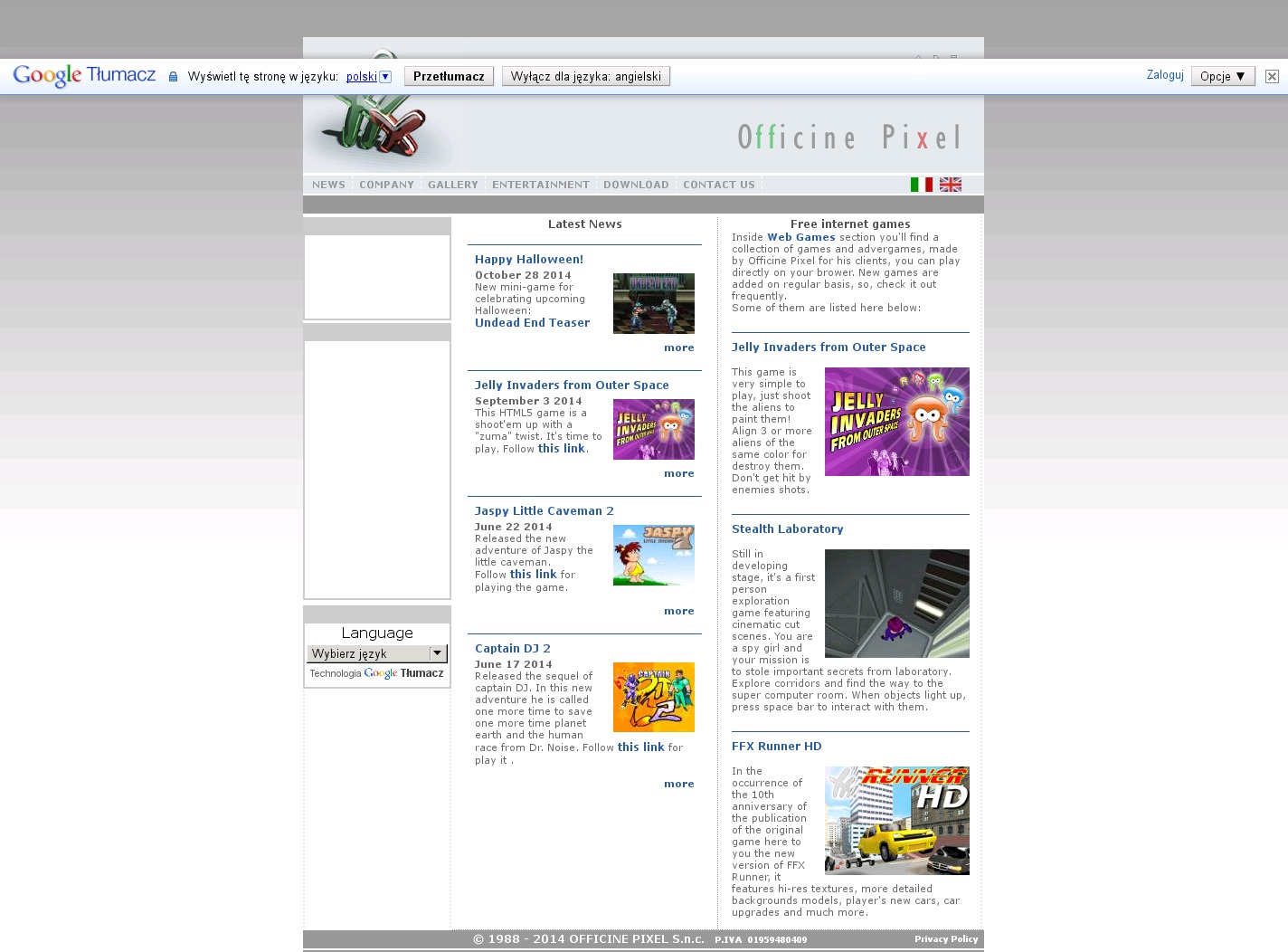Image resolution: width=1288 pixels, height=952 pixels.
Task: Open the ENTERTAINMENT menu item
Action: 540,185
